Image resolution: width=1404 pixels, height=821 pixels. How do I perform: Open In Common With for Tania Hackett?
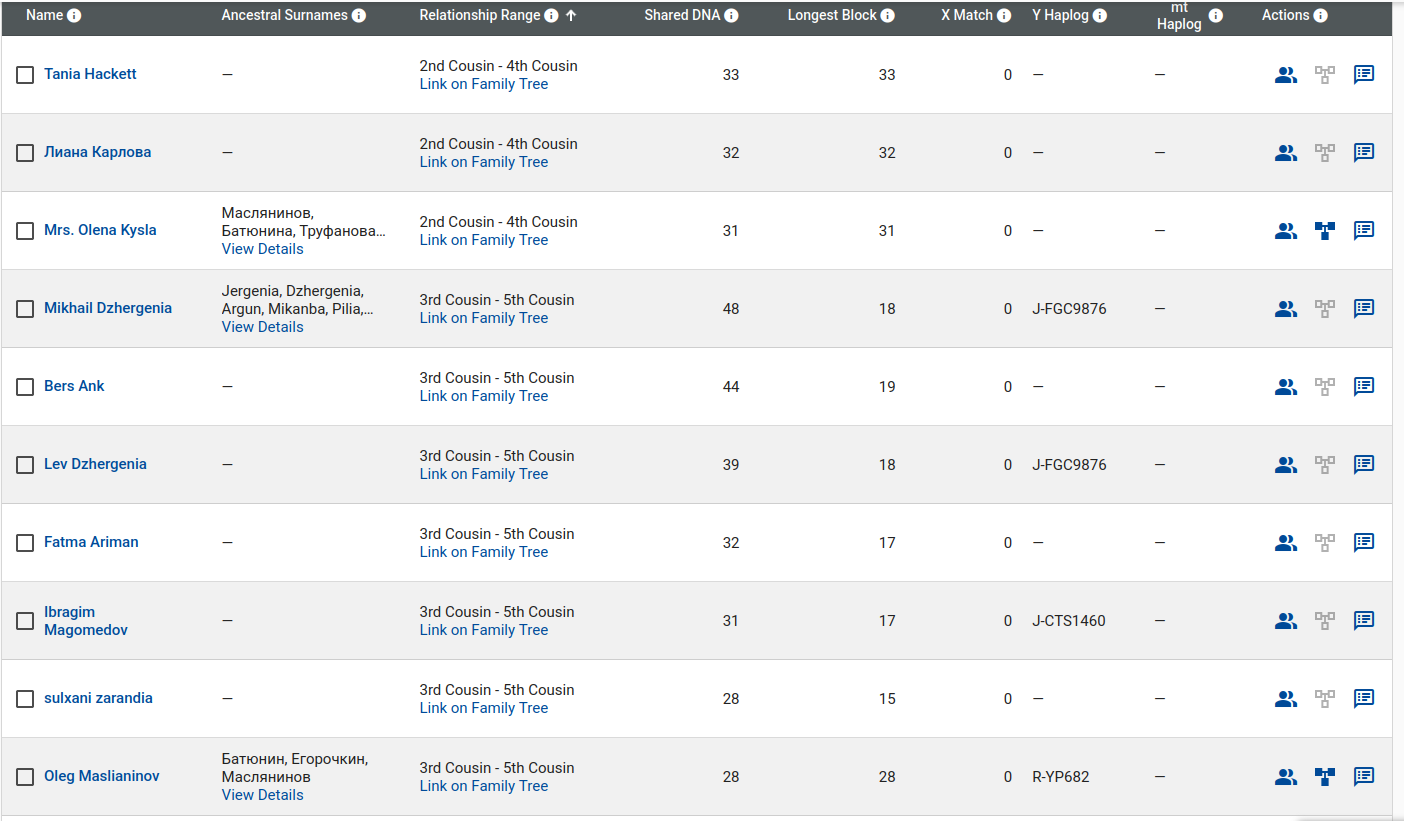point(1286,75)
